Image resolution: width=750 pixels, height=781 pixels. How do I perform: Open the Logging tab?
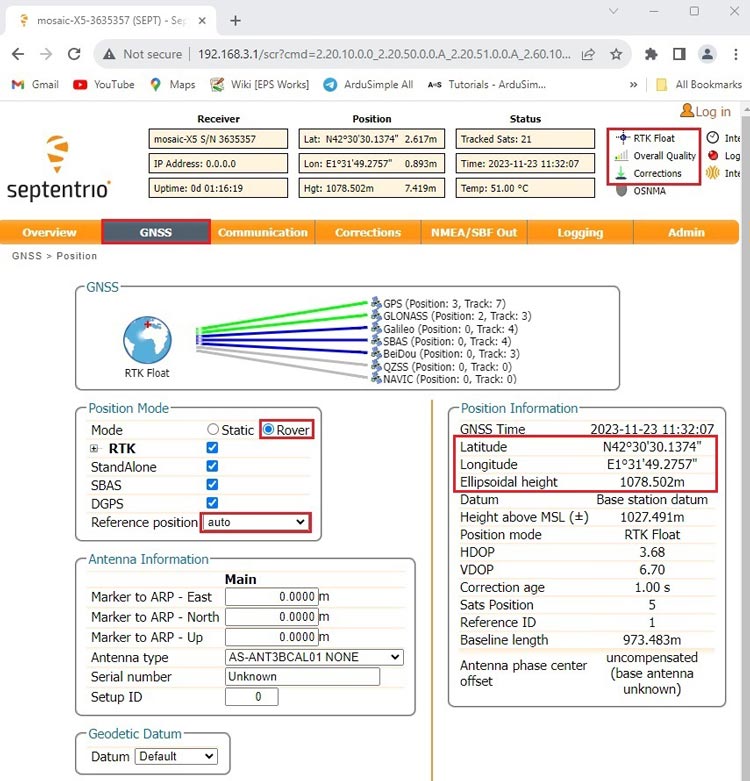click(x=580, y=232)
